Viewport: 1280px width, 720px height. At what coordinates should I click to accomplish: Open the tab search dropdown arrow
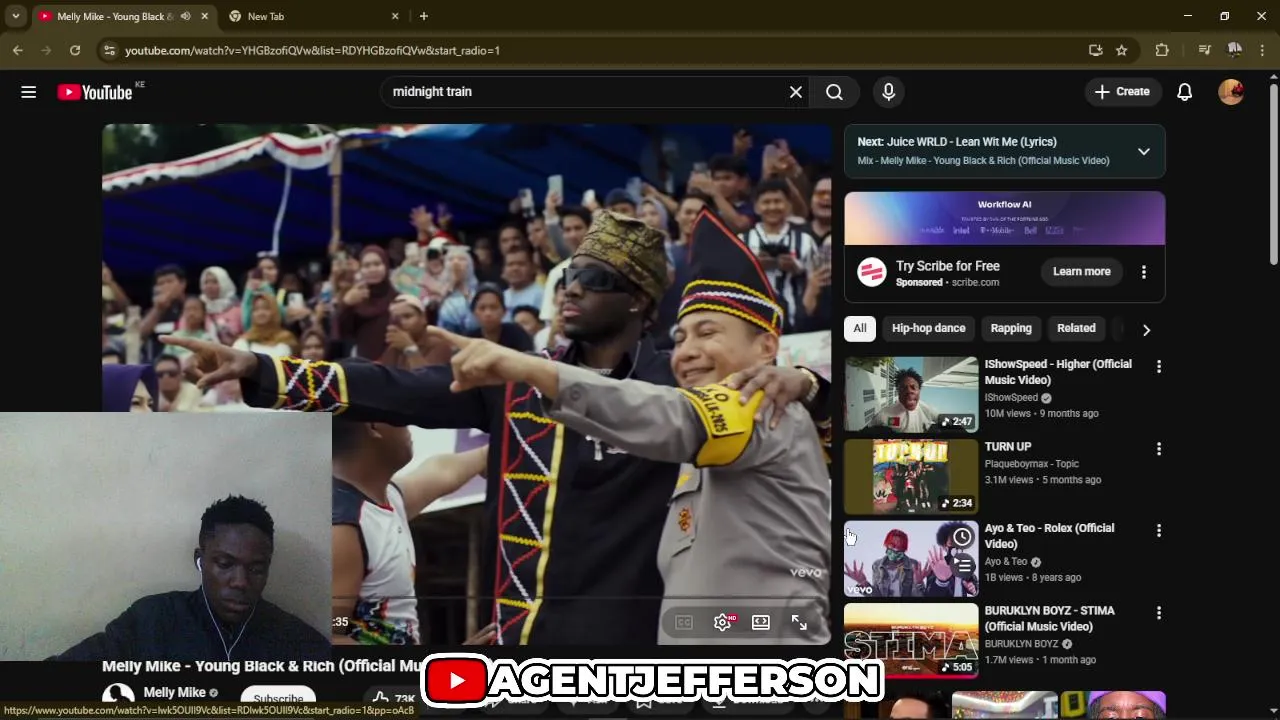coord(15,16)
